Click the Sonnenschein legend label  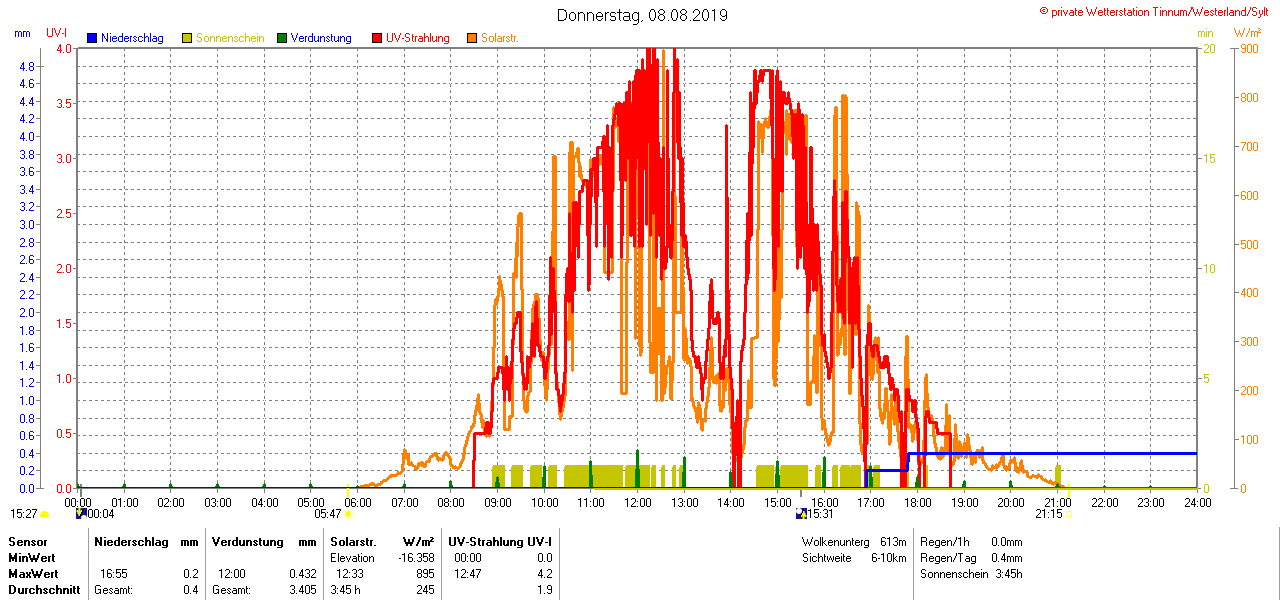coord(230,38)
